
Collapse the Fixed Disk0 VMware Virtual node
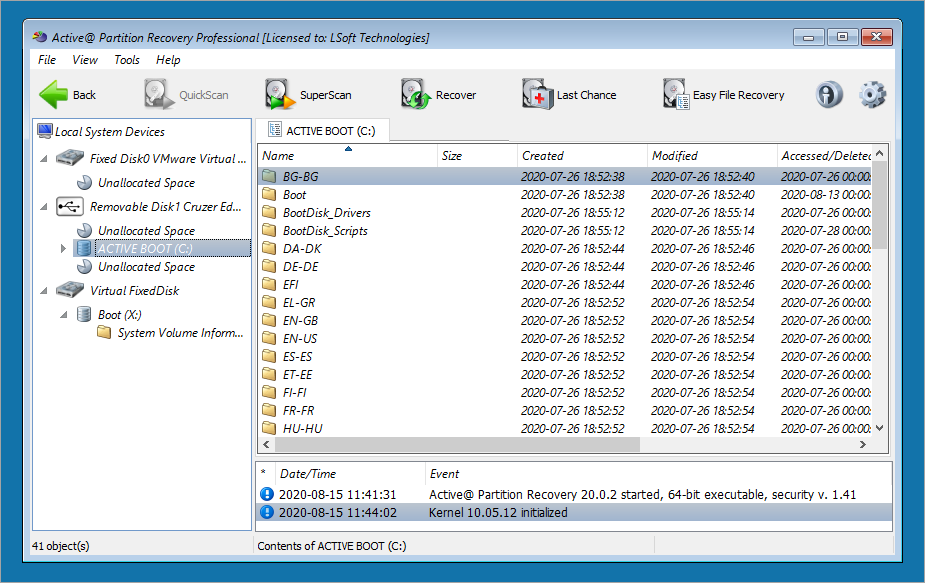pos(44,159)
